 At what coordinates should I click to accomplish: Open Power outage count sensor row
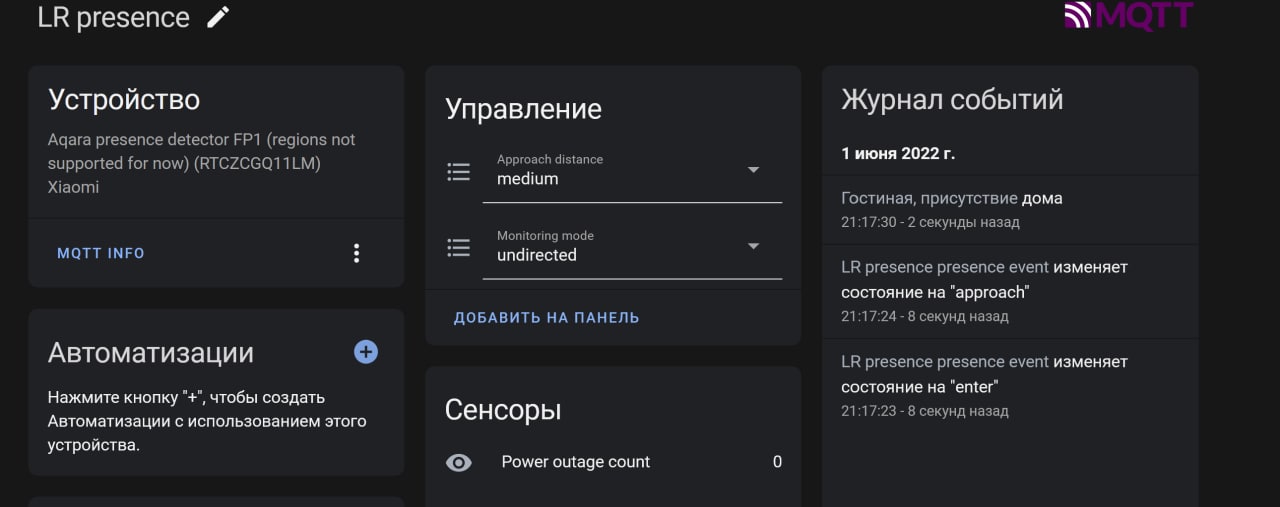pyautogui.click(x=613, y=462)
